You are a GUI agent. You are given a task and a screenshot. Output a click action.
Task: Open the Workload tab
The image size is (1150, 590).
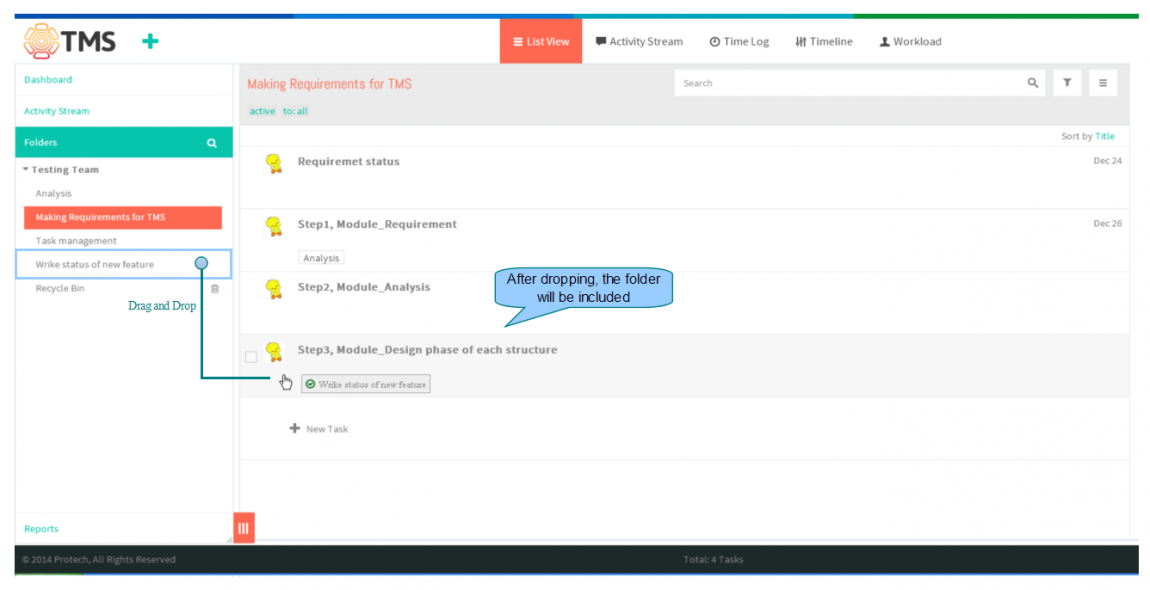[x=910, y=41]
